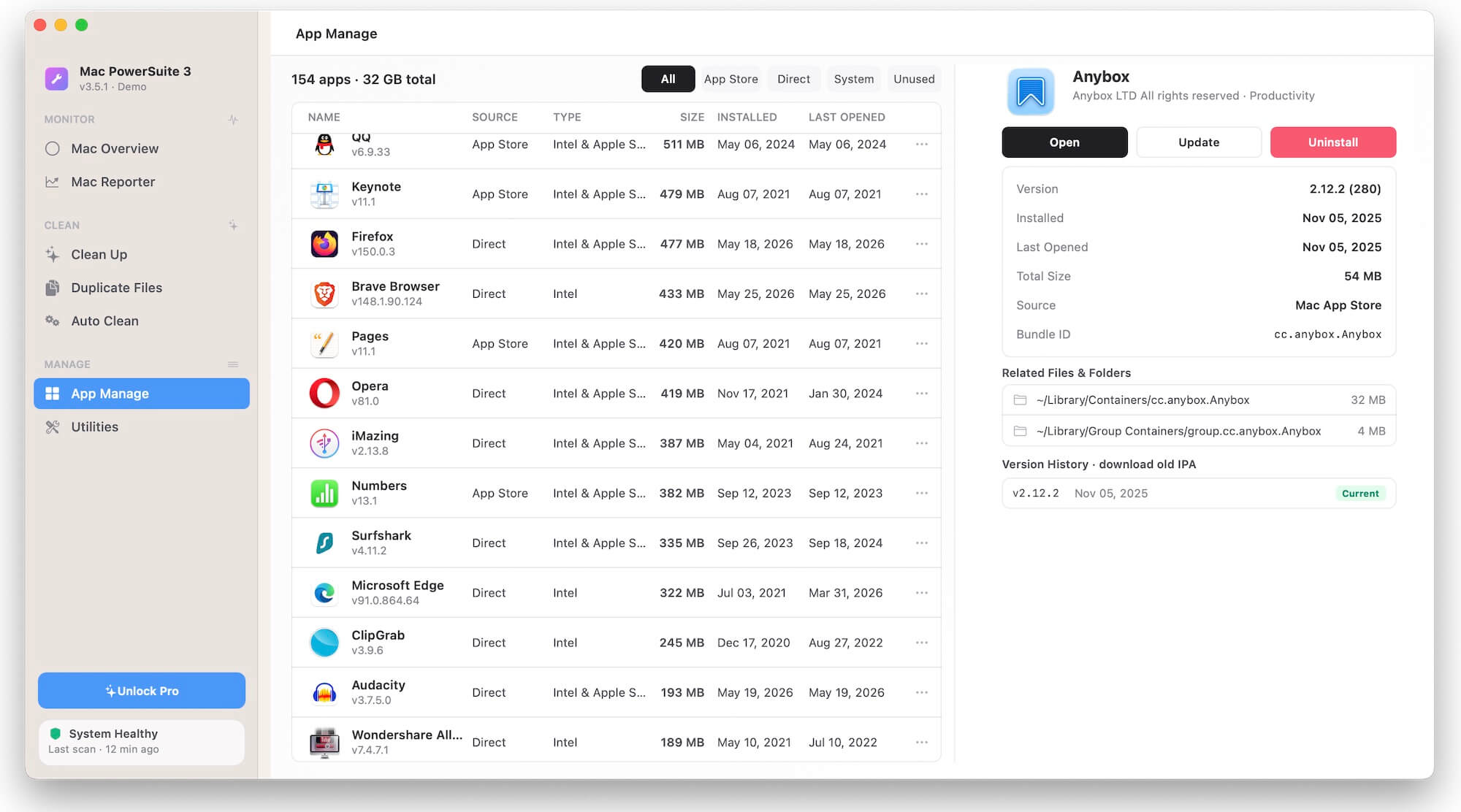Click the Anybox app icon in details

(x=1031, y=92)
